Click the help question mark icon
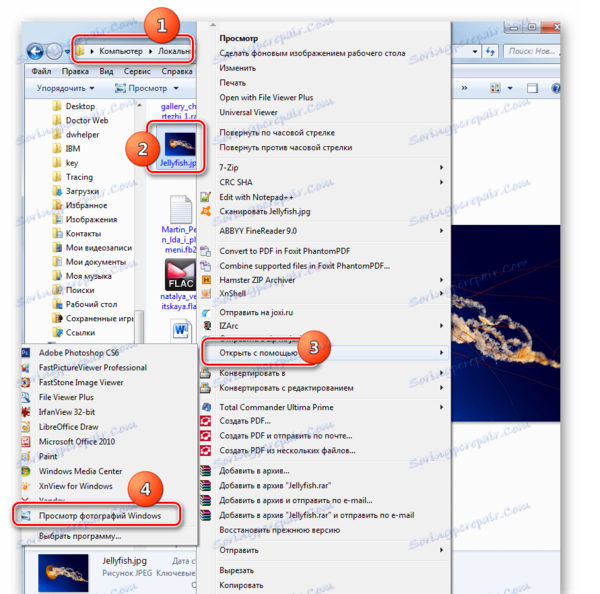This screenshot has width=600, height=594. point(556,88)
